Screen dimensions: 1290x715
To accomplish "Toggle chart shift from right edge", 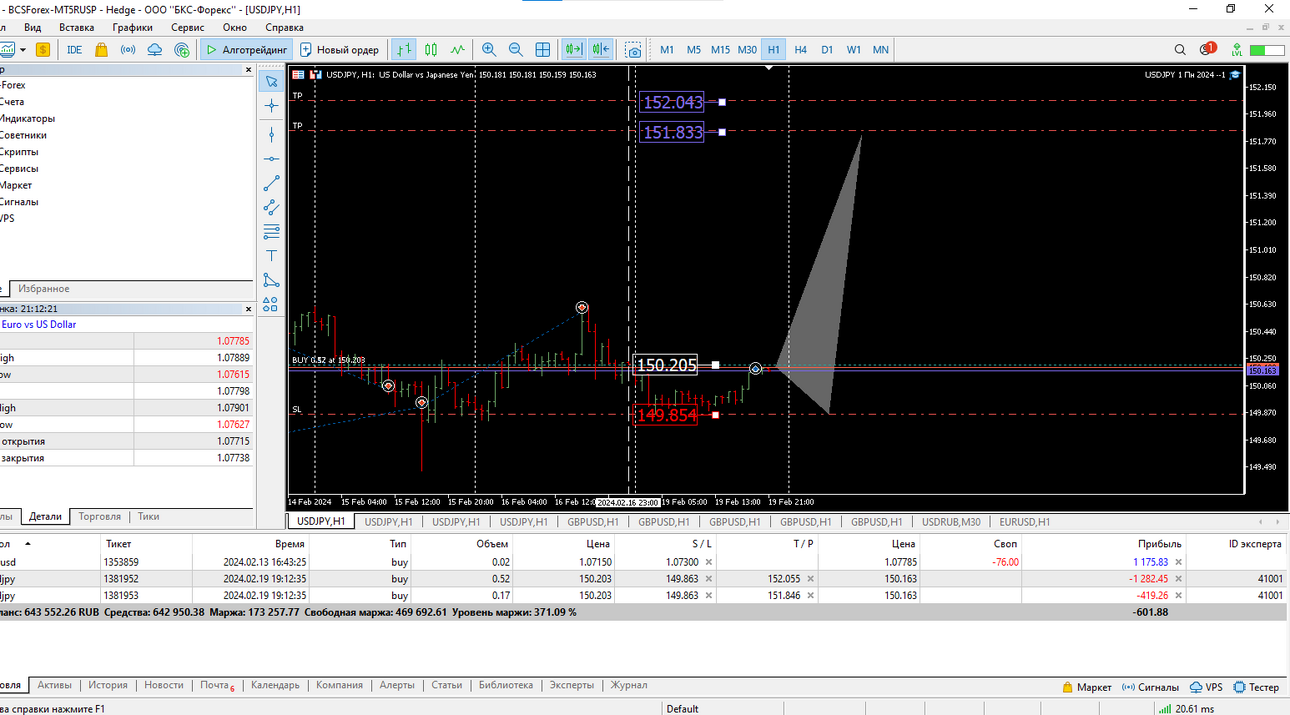I will coord(601,49).
